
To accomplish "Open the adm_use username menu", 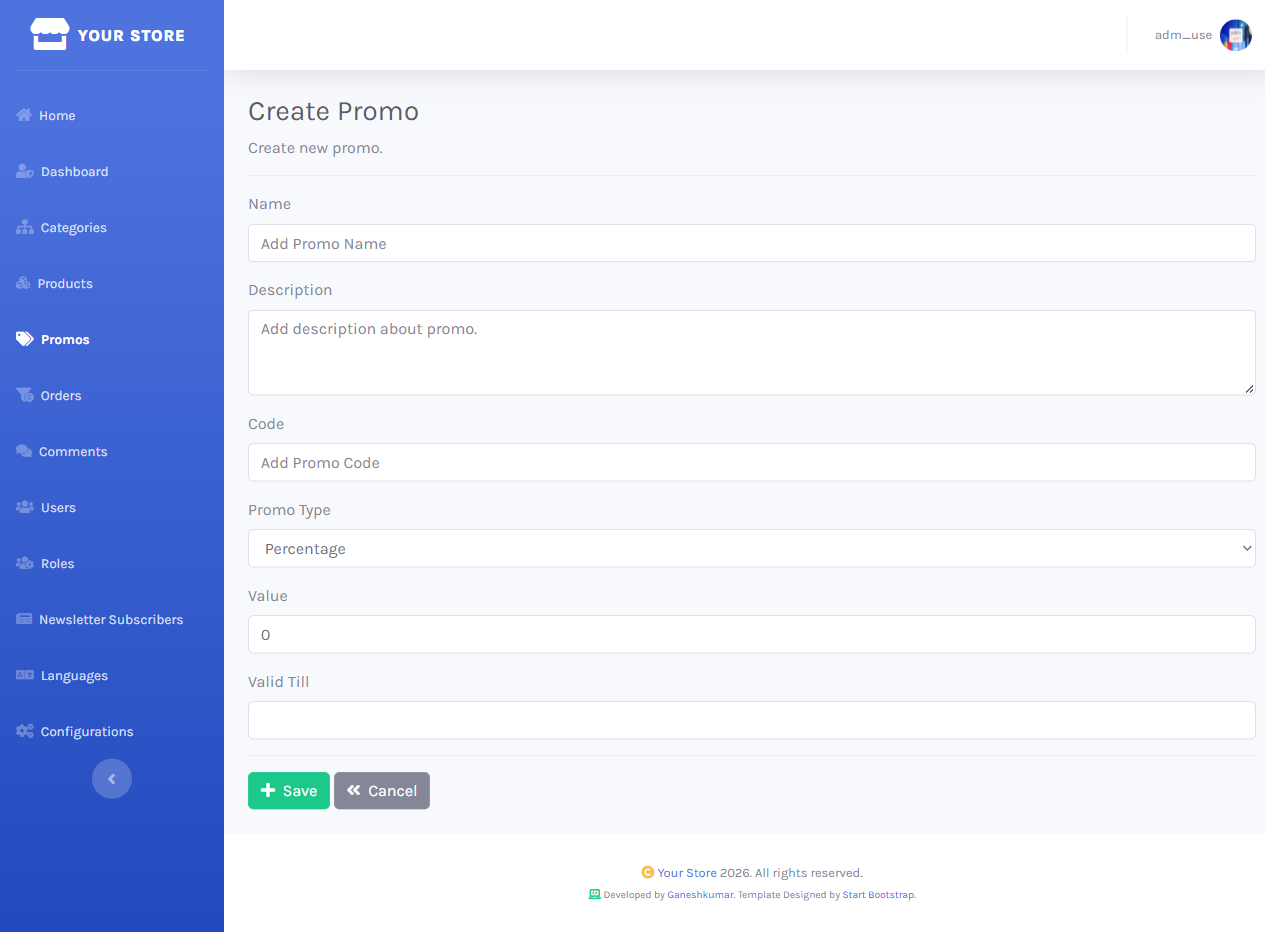I will click(x=1183, y=35).
